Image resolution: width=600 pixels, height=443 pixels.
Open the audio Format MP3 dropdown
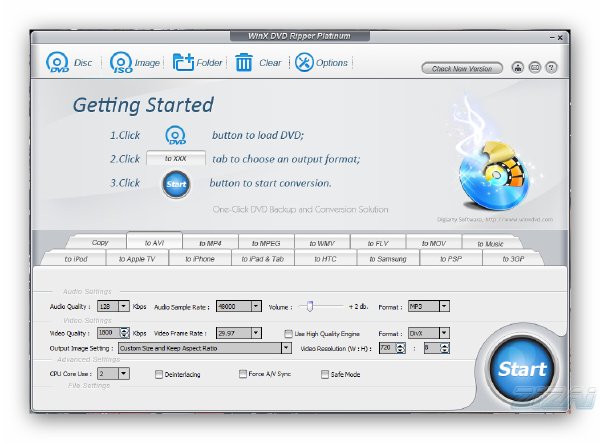click(444, 306)
